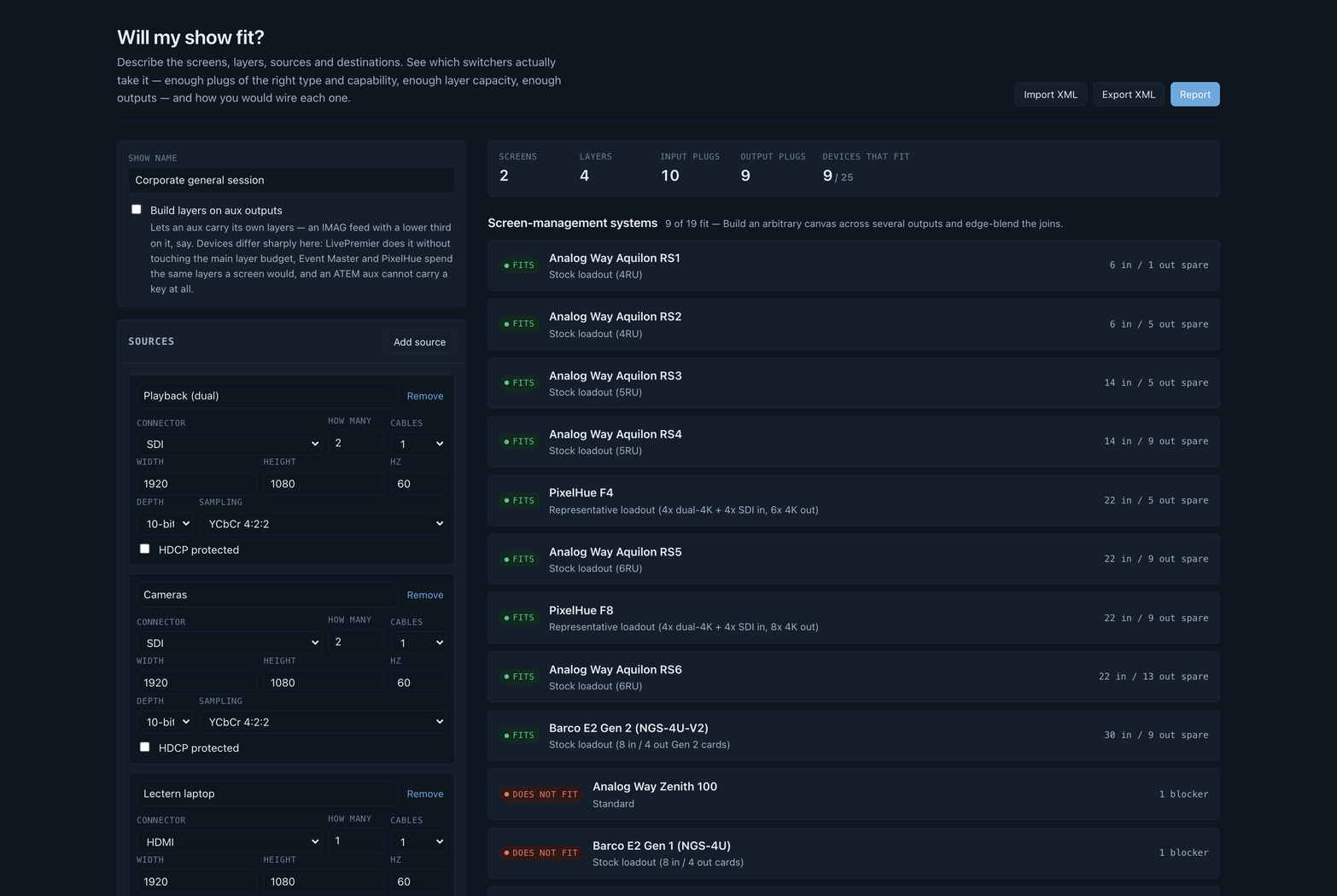The width and height of the screenshot is (1337, 896).
Task: Open the Cameras sampling dropdown
Action: coord(323,722)
